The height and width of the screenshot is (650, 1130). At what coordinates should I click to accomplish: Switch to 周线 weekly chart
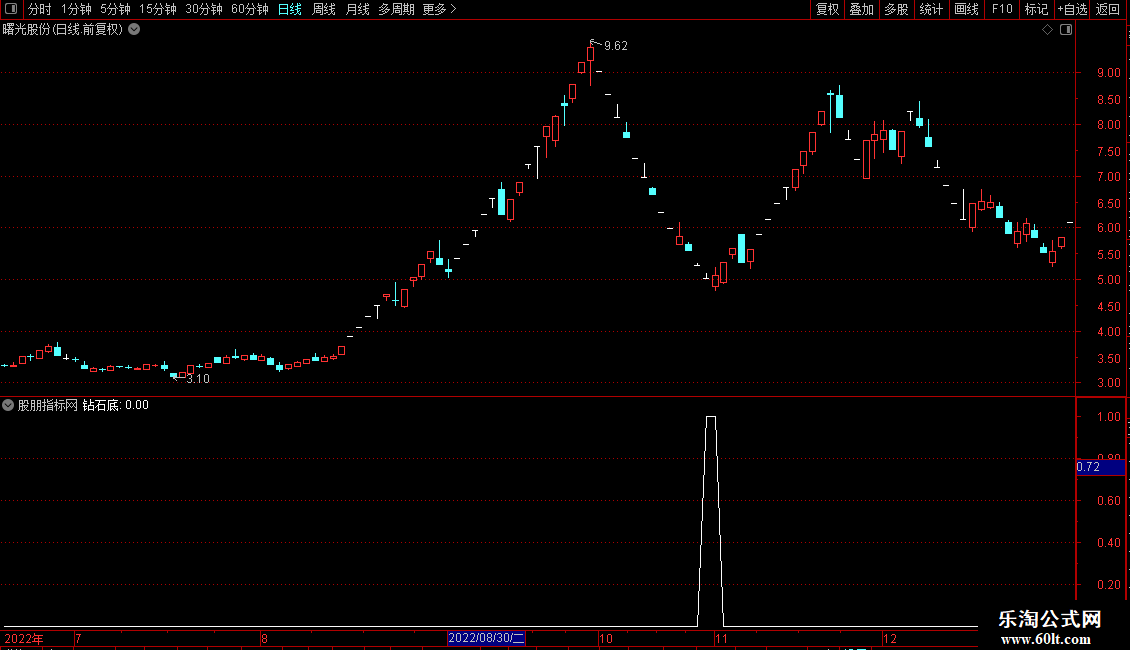[x=324, y=9]
